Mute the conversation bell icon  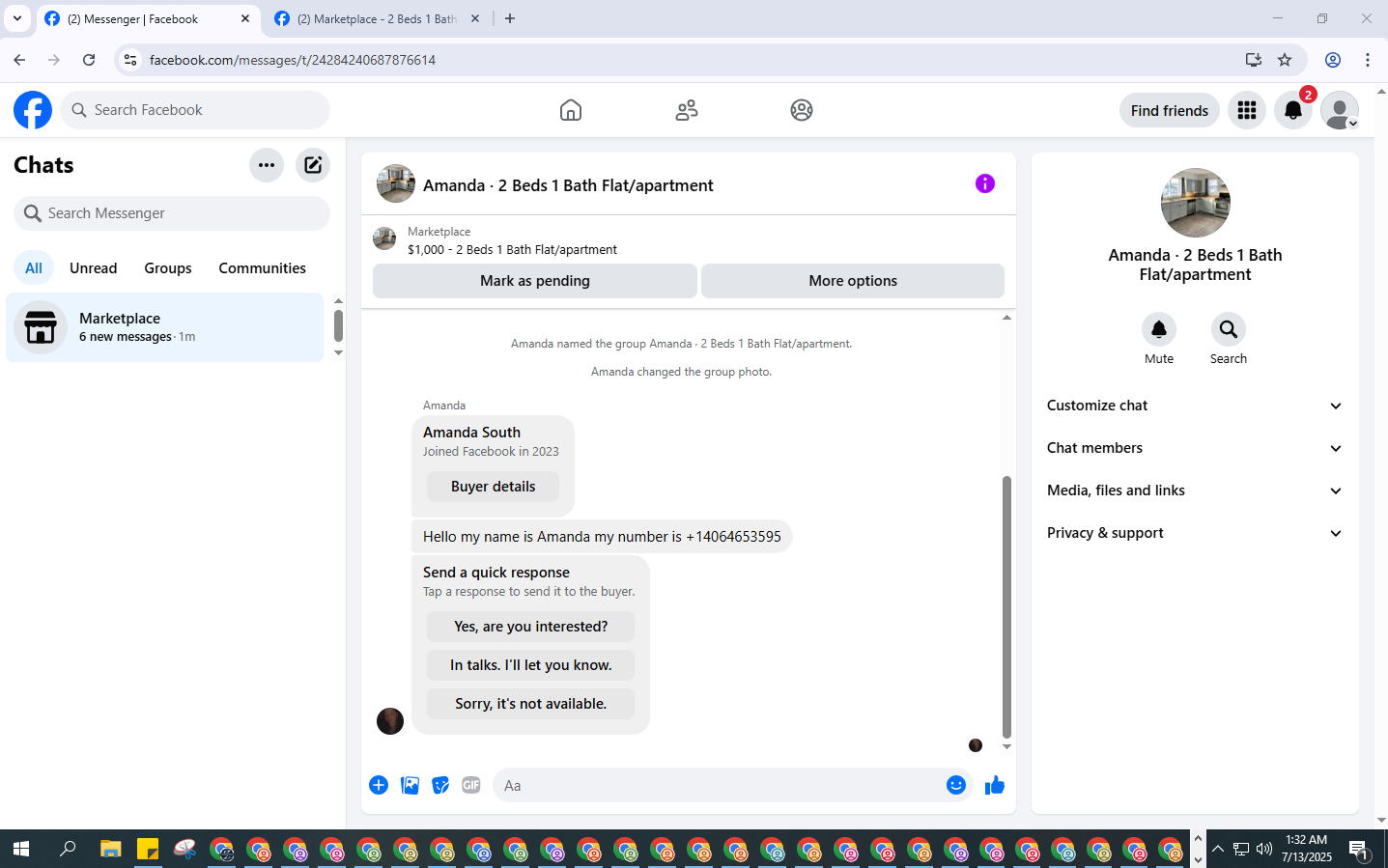pyautogui.click(x=1159, y=329)
